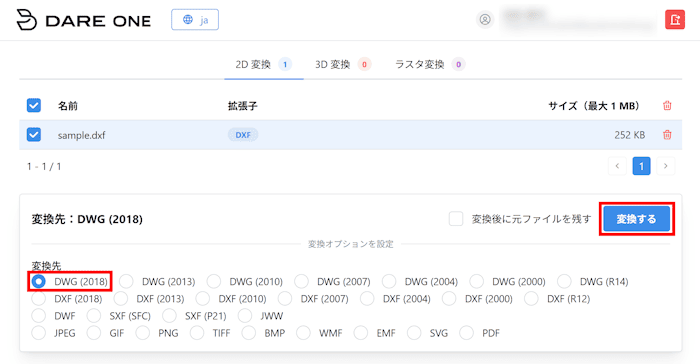The height and width of the screenshot is (364, 700).
Task: Set output format to PNG
Action: tap(143, 333)
